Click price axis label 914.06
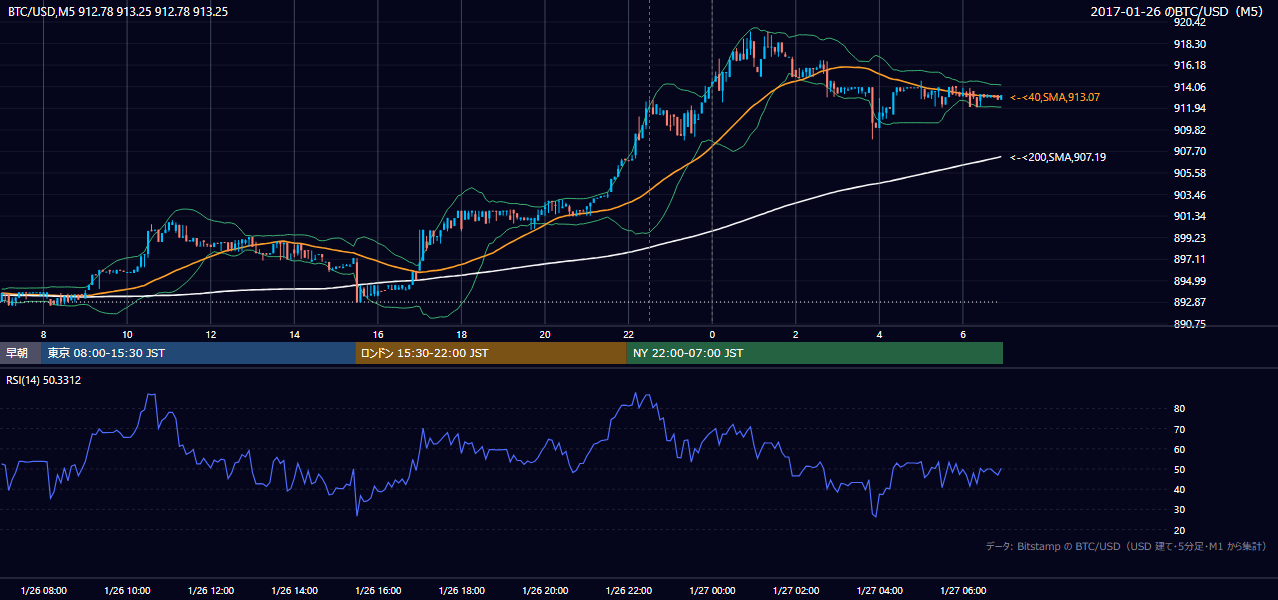Screen dimensions: 1278x600 coord(1190,87)
